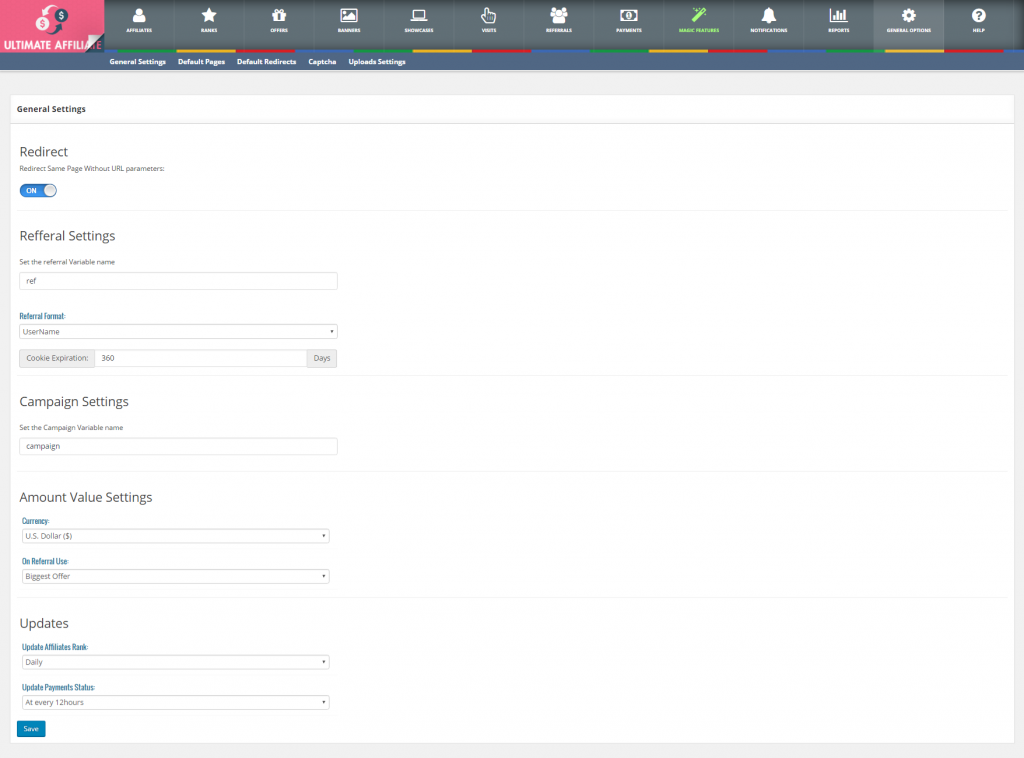The width and height of the screenshot is (1024, 758).
Task: Open the Visits pointer icon
Action: (488, 15)
